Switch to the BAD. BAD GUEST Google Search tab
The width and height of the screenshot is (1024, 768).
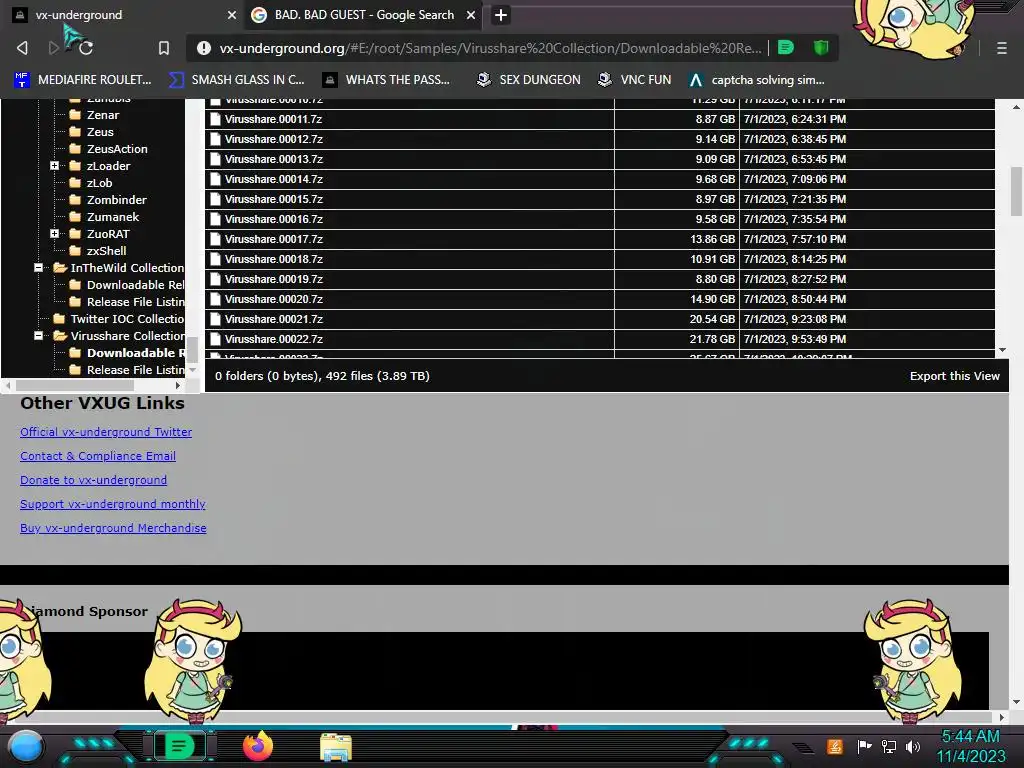(x=363, y=15)
